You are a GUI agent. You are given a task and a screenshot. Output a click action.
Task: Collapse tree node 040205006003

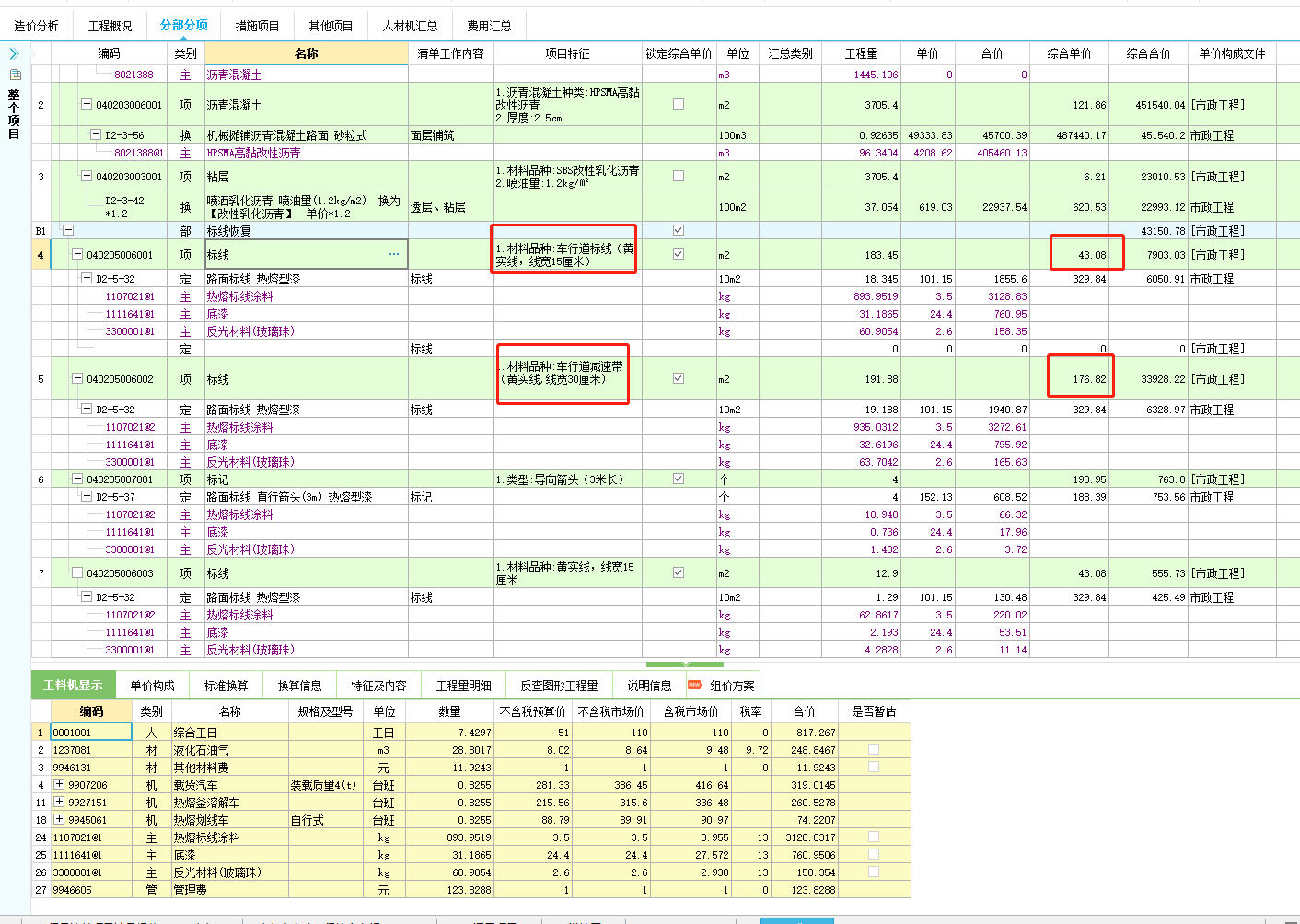[77, 572]
